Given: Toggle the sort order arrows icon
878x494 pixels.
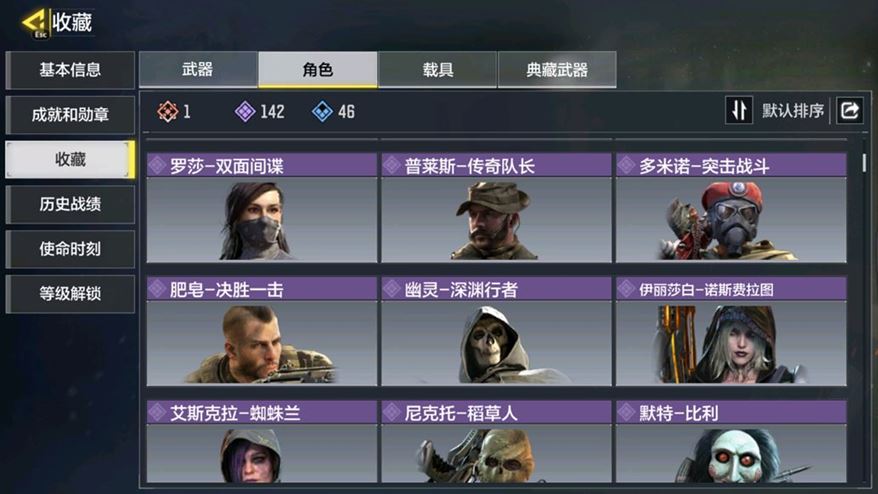Looking at the screenshot, I should 739,110.
